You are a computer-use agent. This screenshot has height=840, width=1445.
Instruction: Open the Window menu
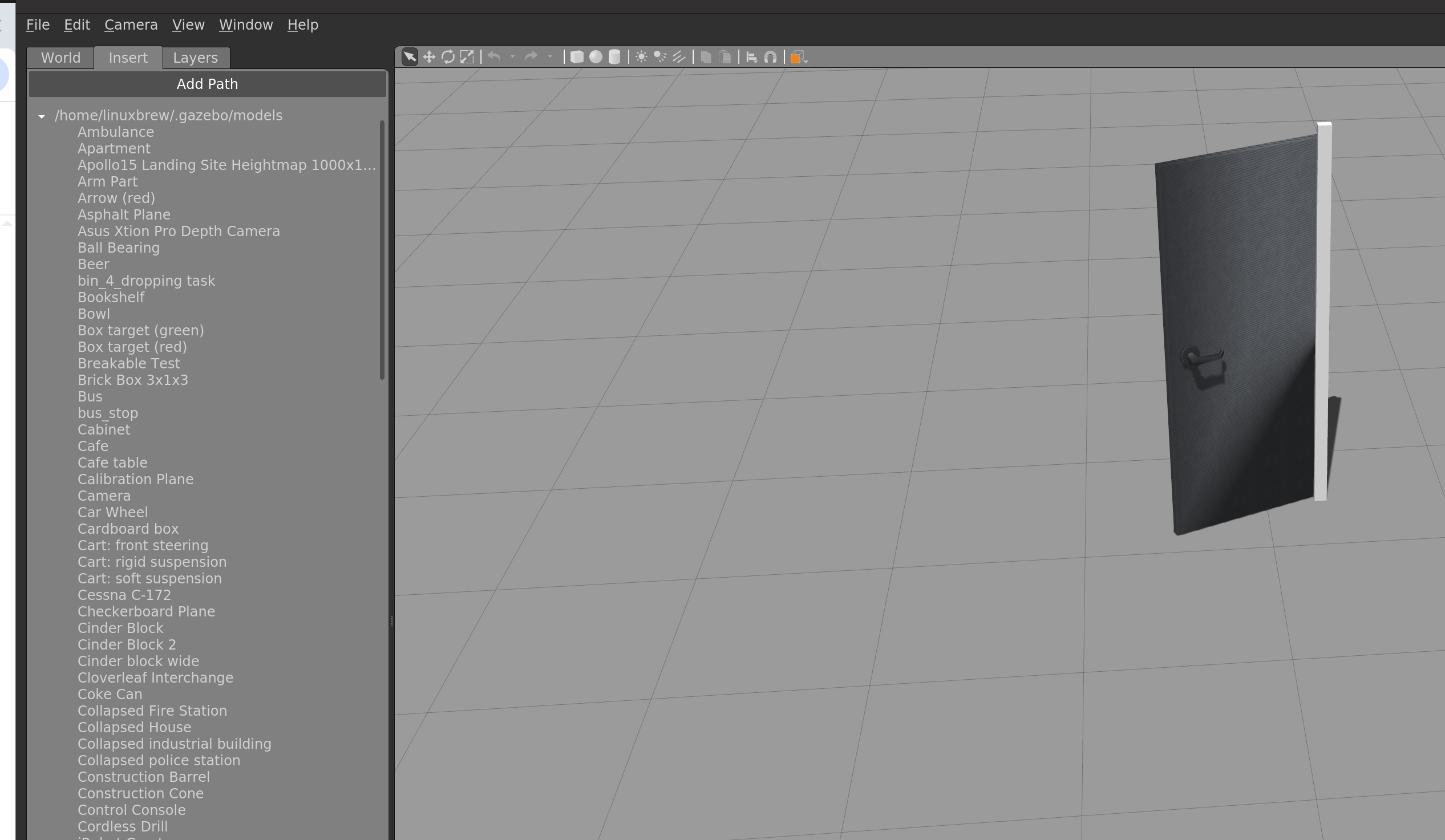(x=246, y=25)
